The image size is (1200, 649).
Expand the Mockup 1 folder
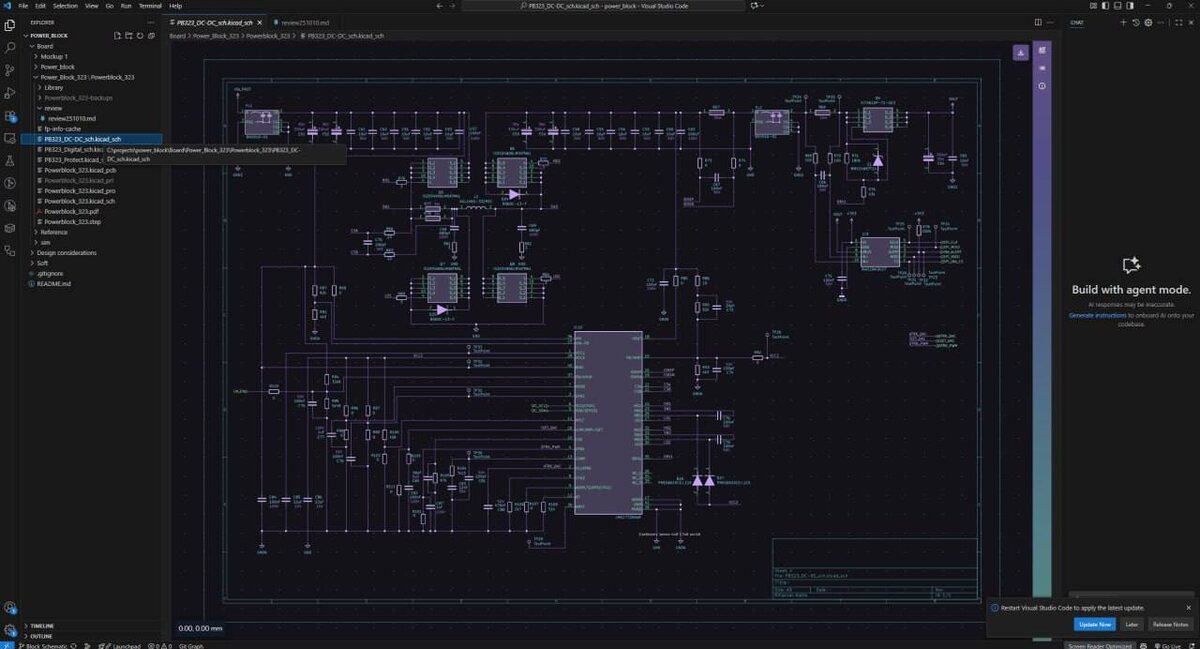click(x=54, y=56)
